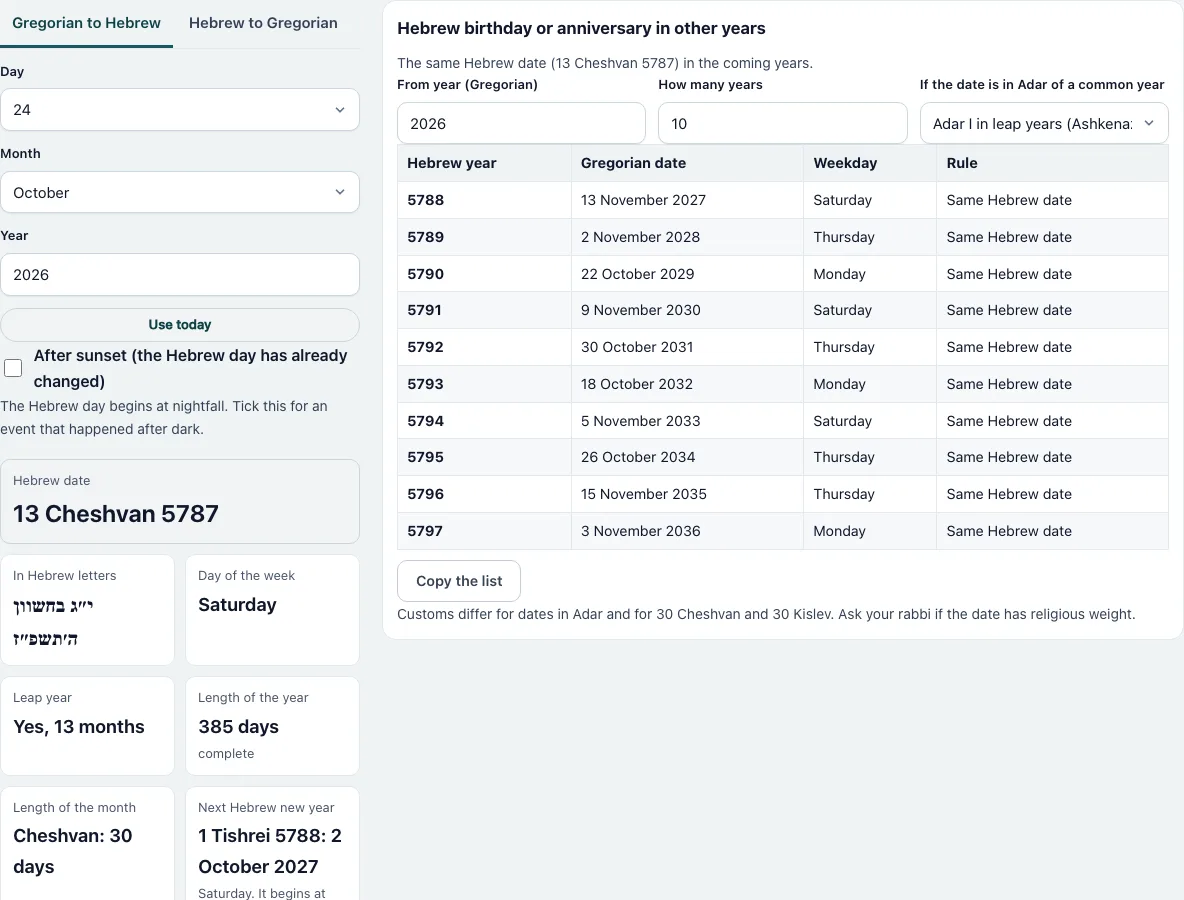This screenshot has width=1184, height=900.
Task: Click the Use today button
Action: (180, 325)
